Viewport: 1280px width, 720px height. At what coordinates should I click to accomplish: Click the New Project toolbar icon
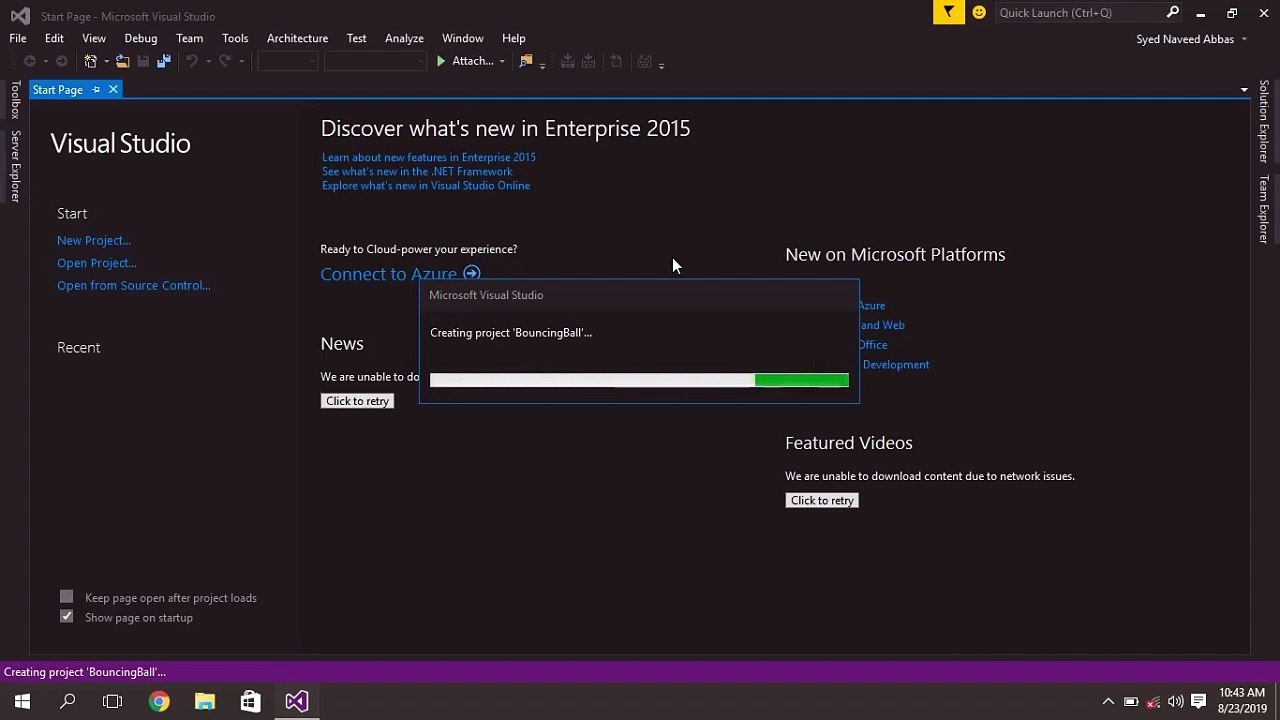point(91,62)
